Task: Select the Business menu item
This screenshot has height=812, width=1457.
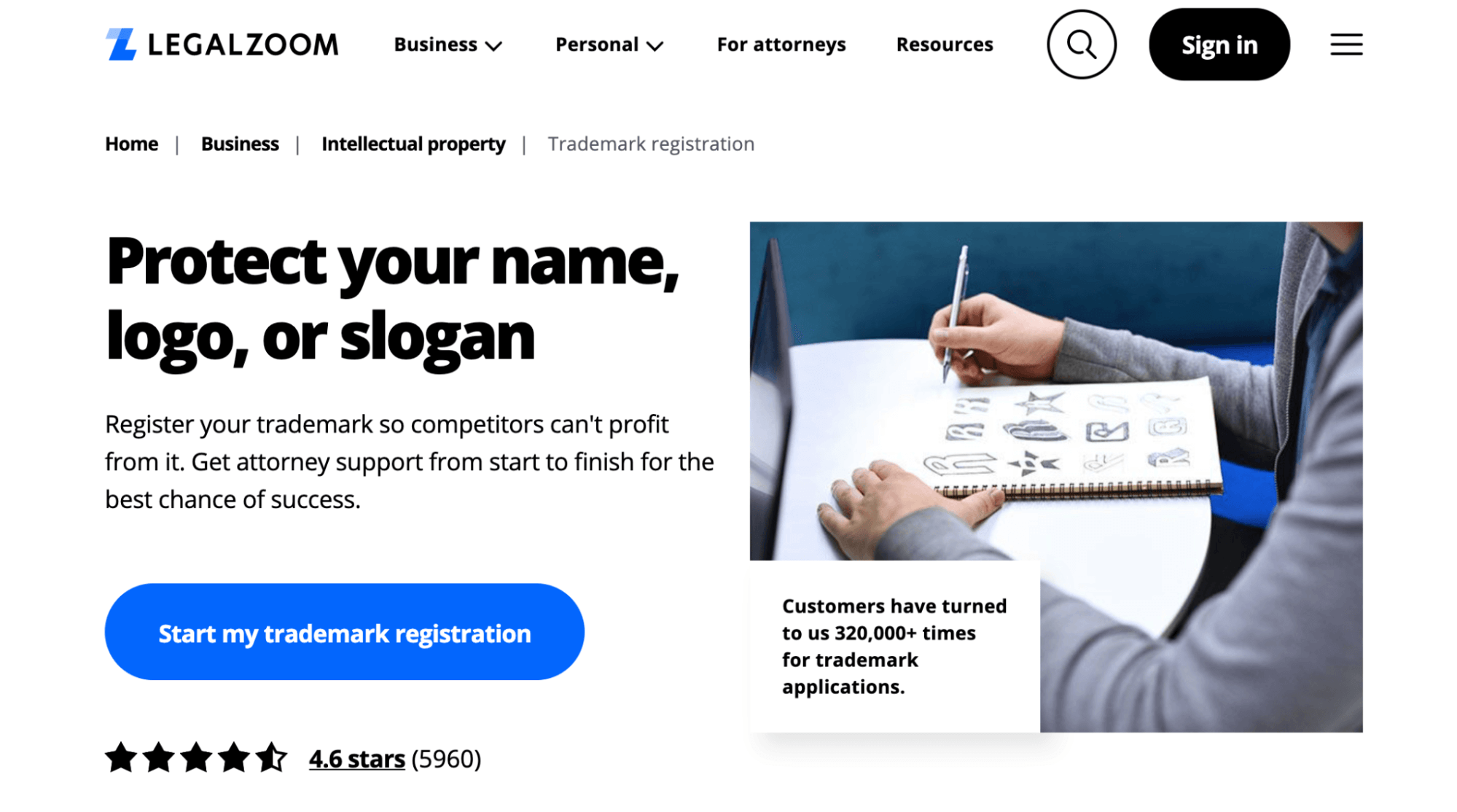Action: (446, 44)
